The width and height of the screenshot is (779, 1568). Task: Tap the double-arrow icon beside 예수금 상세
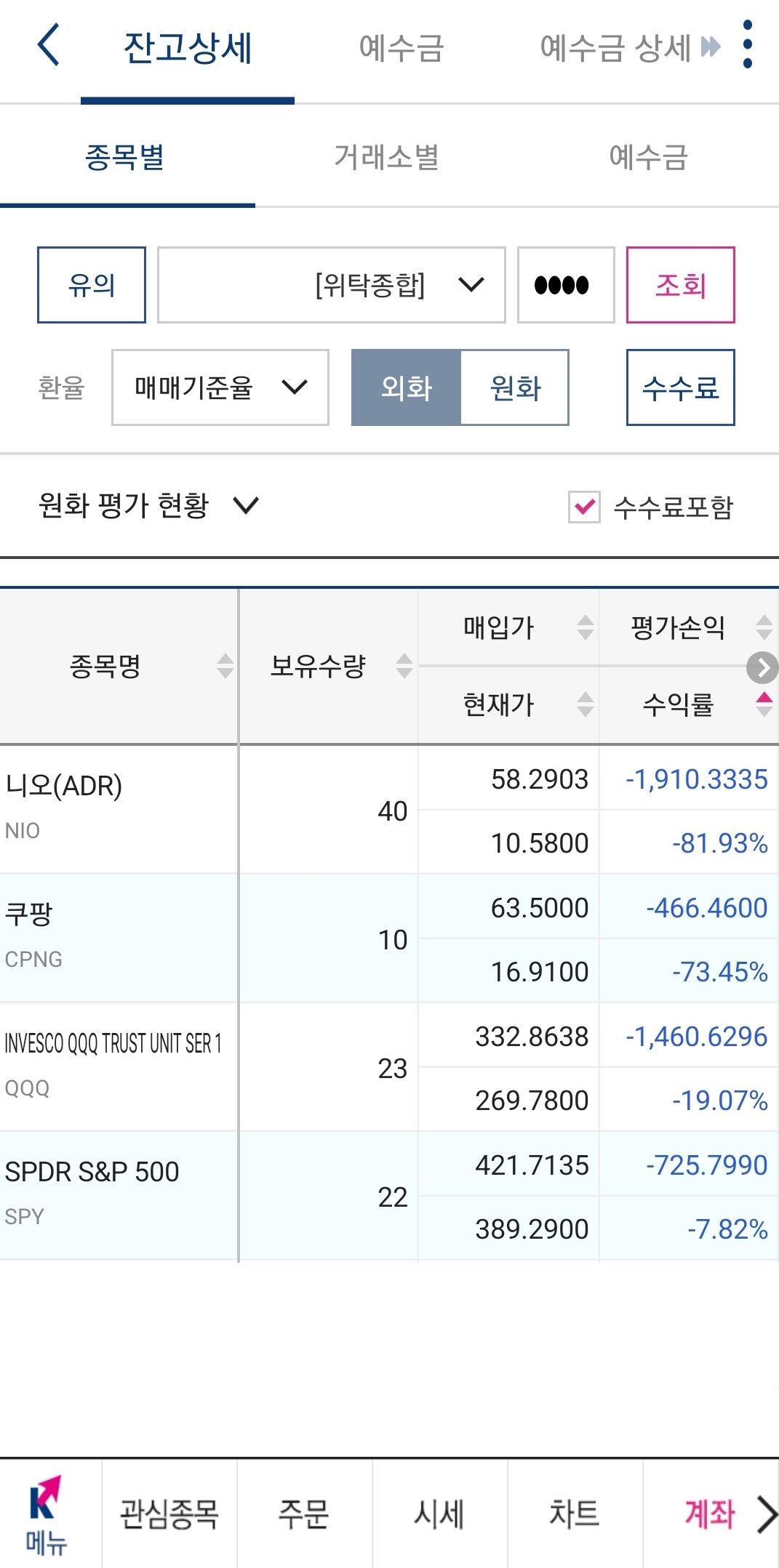[711, 47]
